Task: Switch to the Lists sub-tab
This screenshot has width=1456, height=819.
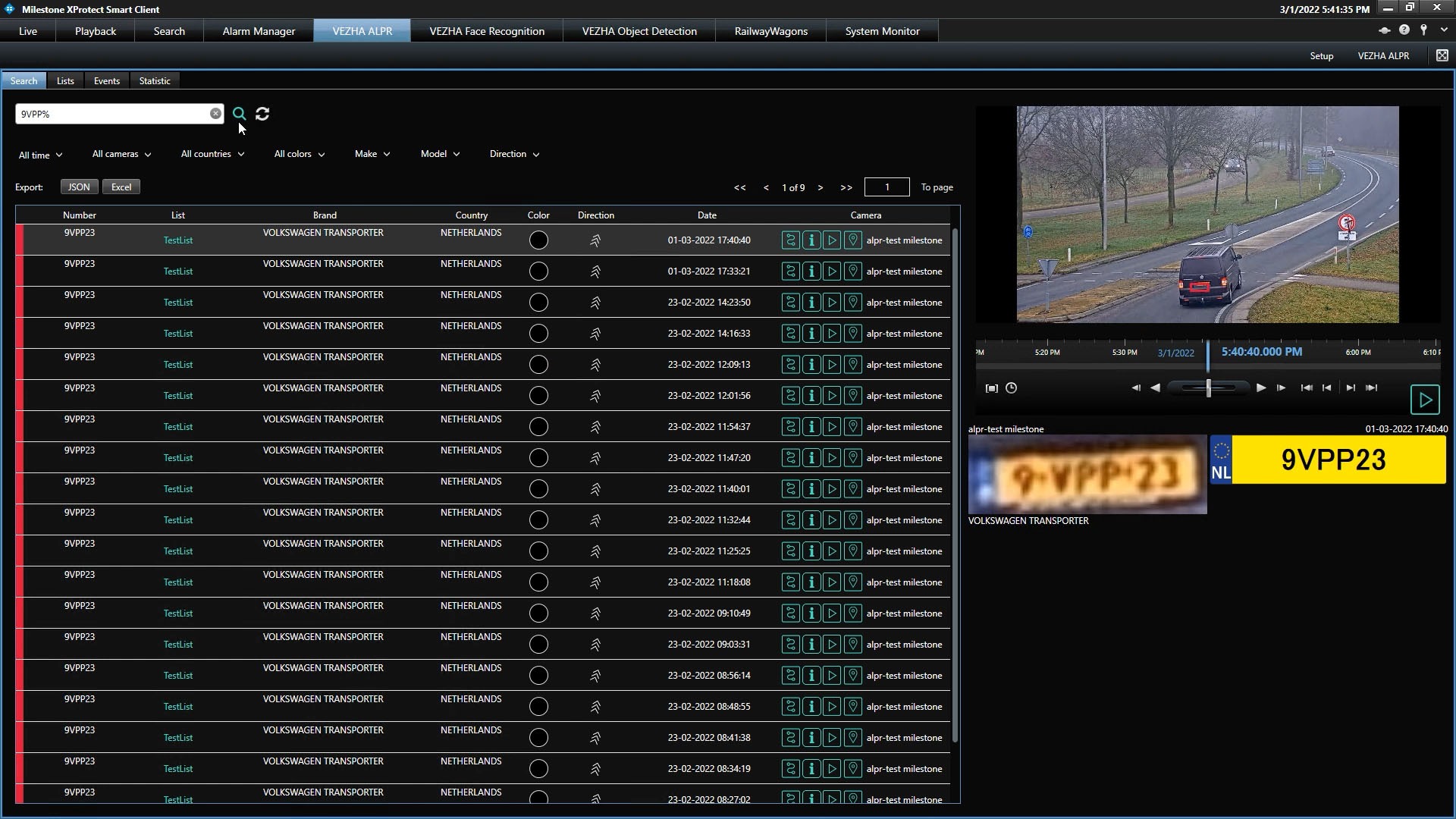Action: point(65,81)
